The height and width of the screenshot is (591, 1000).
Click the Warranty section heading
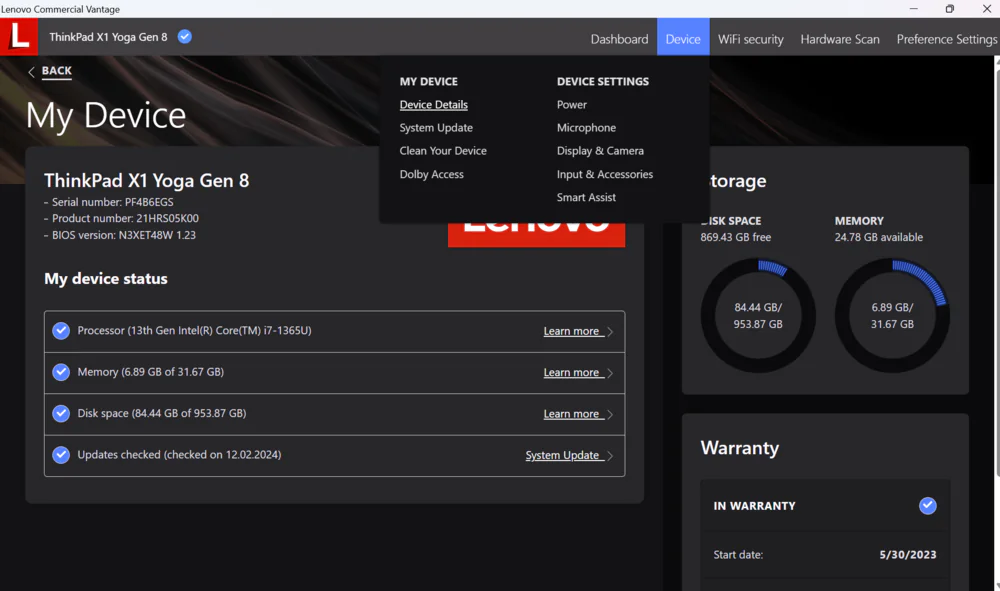[740, 448]
